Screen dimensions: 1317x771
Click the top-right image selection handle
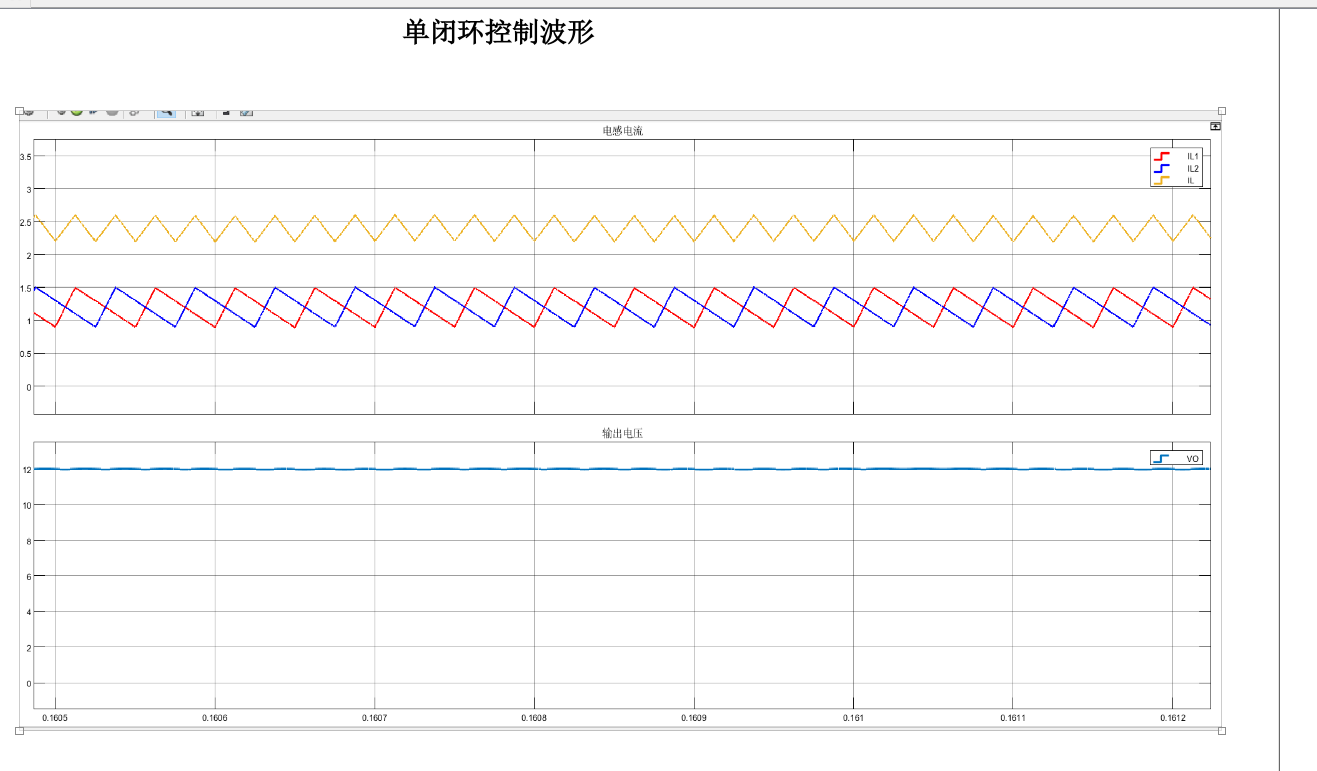pyautogui.click(x=1221, y=111)
